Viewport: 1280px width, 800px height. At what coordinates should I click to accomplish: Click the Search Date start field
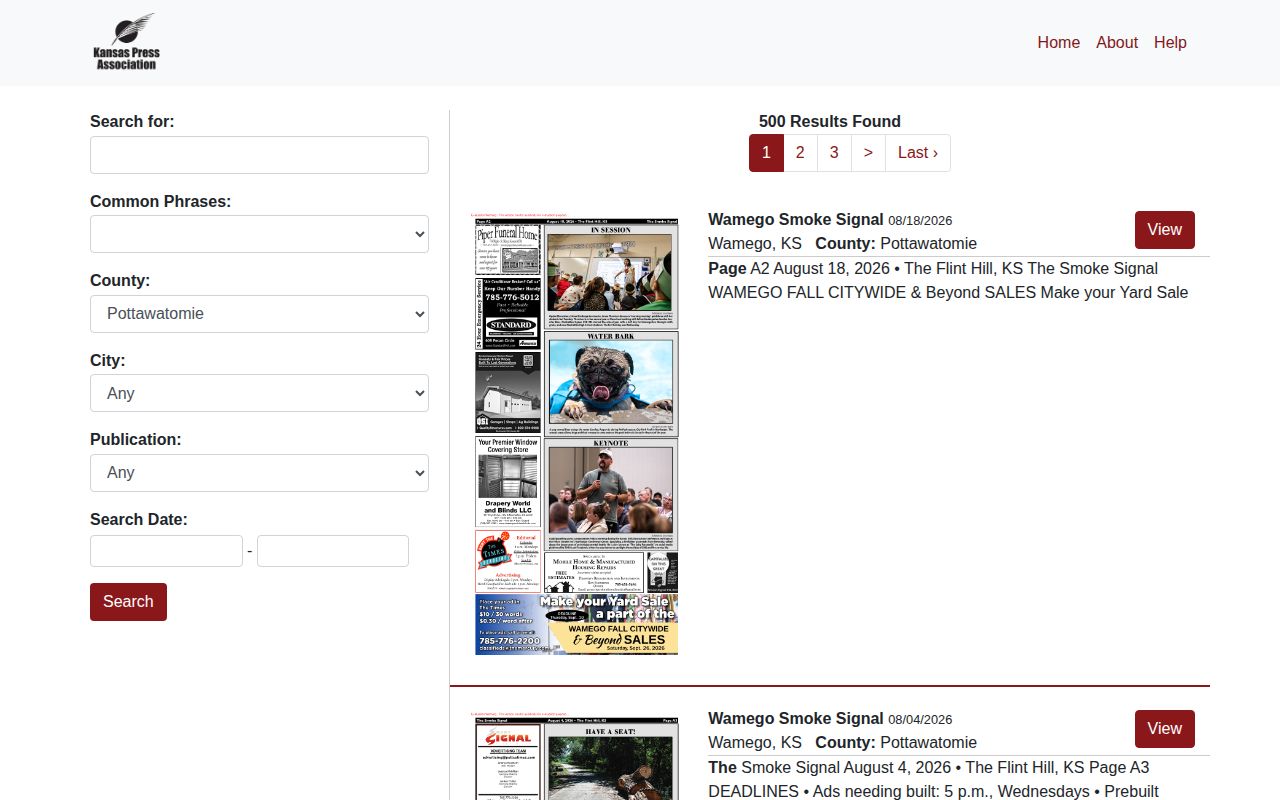click(166, 551)
